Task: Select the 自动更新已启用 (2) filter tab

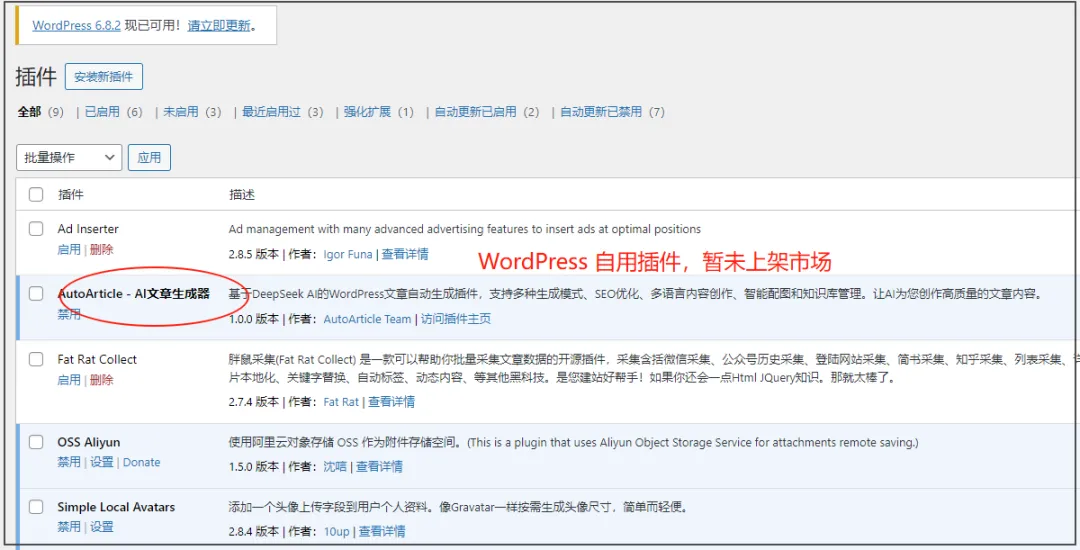Action: tap(487, 112)
